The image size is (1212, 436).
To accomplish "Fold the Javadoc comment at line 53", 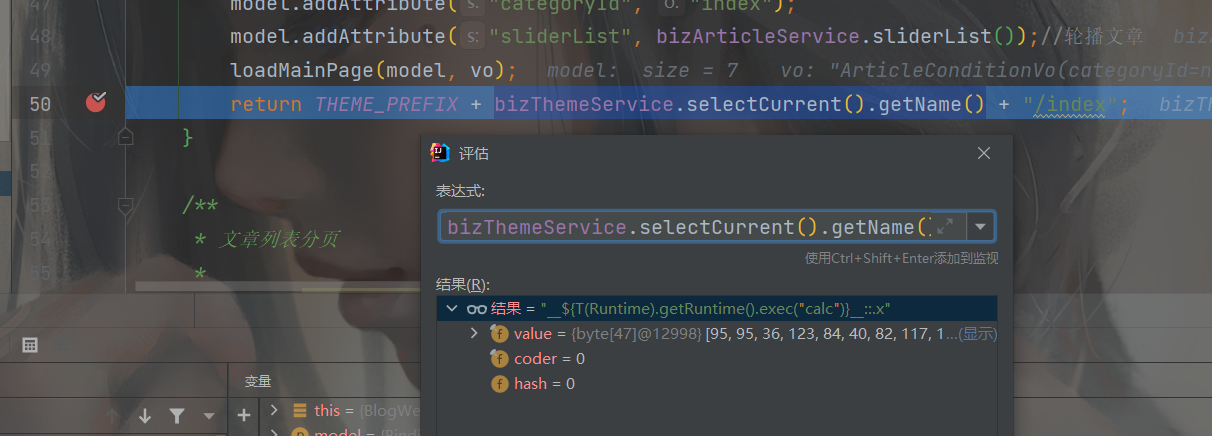I will click(125, 205).
